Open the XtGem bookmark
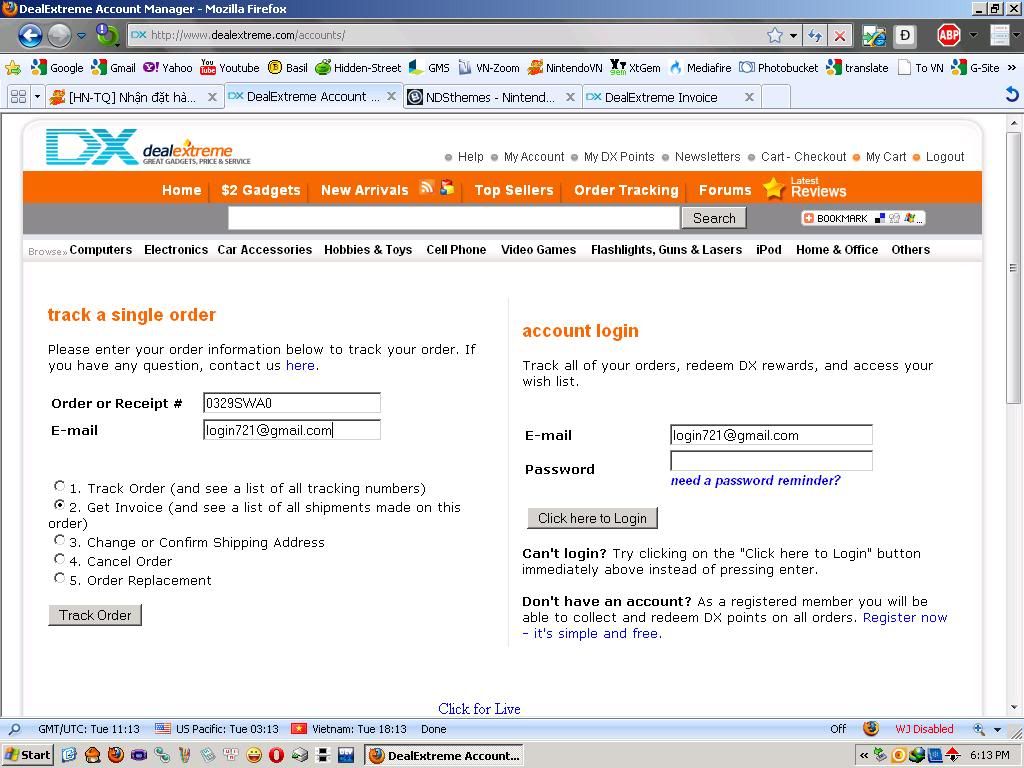 tap(635, 67)
